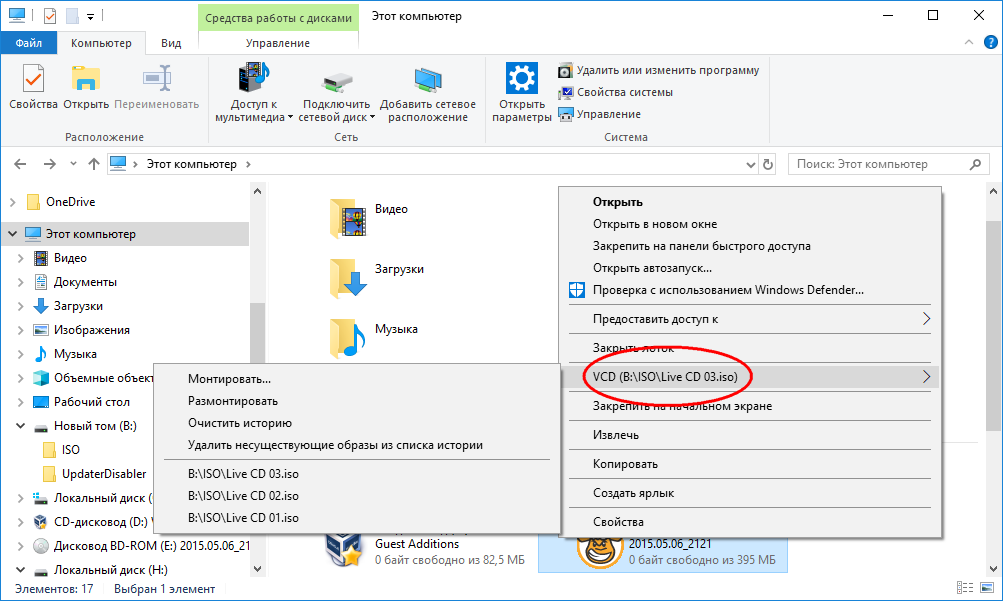Click the Свойства ribbon icon
The width and height of the screenshot is (1003, 601).
pos(33,79)
